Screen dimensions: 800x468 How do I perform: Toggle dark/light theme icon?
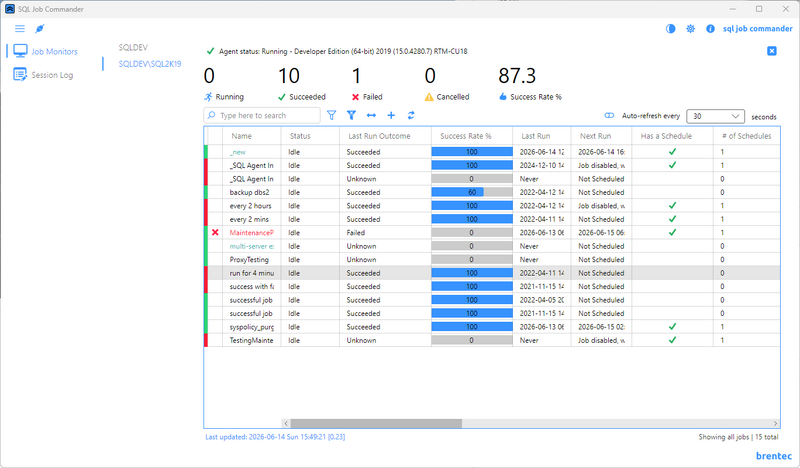coord(670,29)
